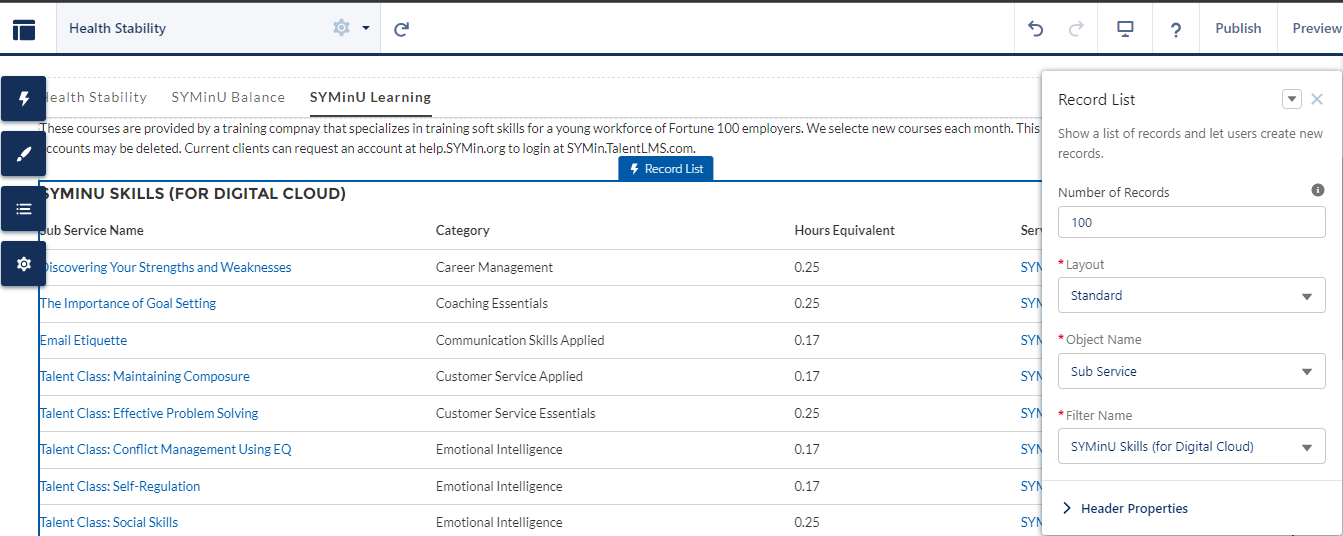Open the builder menu icon top-left
The width and height of the screenshot is (1343, 536).
24,29
